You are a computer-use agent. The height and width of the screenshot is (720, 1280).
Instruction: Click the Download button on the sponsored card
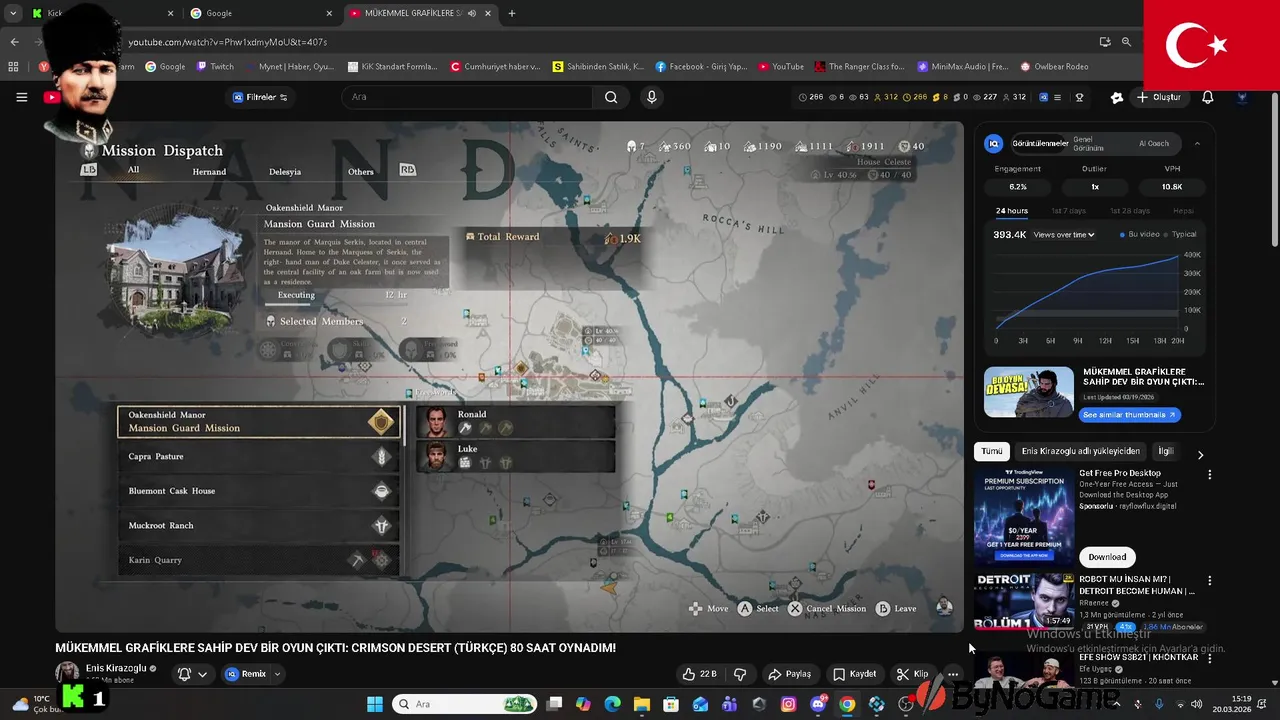pos(1106,557)
